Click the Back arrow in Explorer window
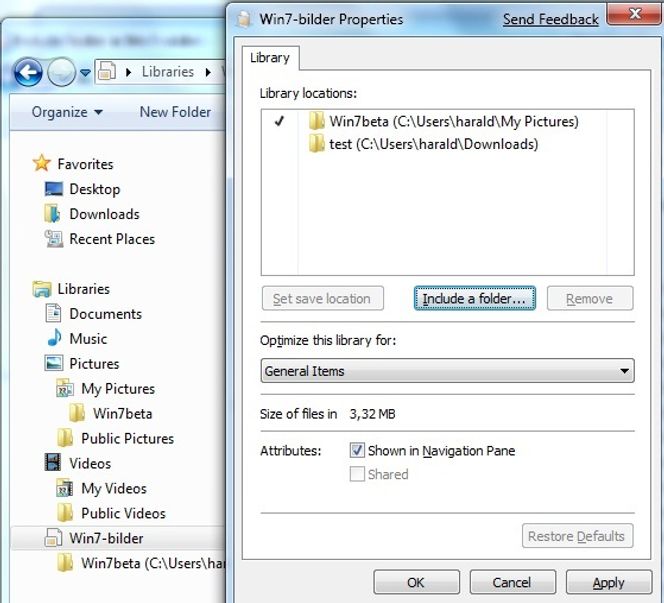664x603 pixels. 28,72
